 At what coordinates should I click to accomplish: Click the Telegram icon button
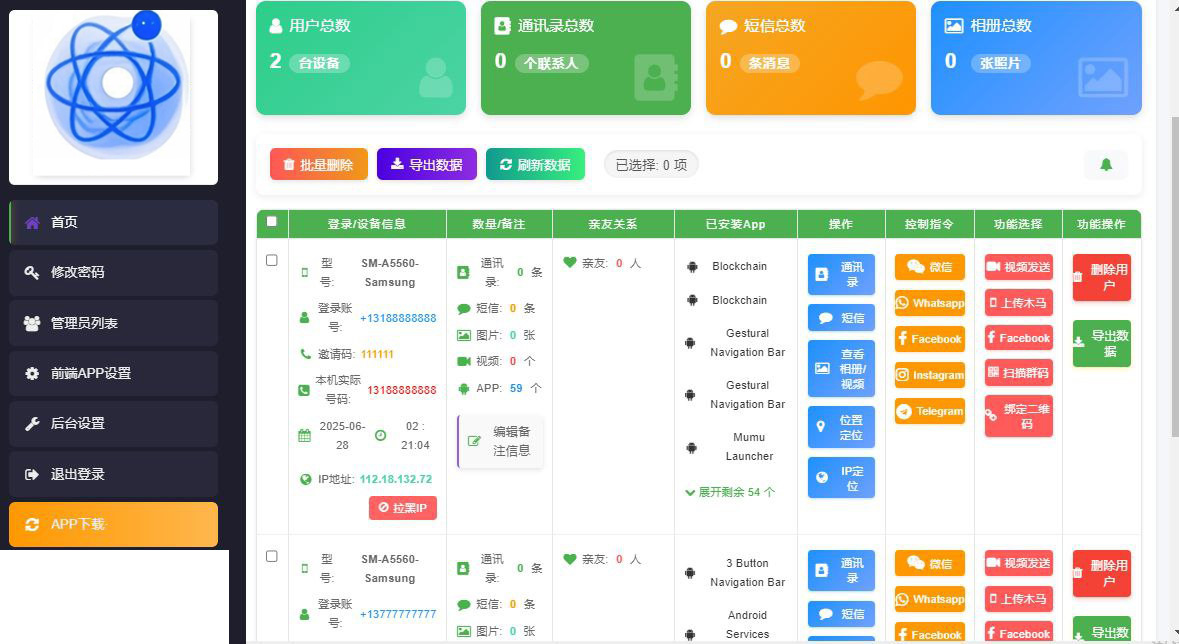pos(904,411)
